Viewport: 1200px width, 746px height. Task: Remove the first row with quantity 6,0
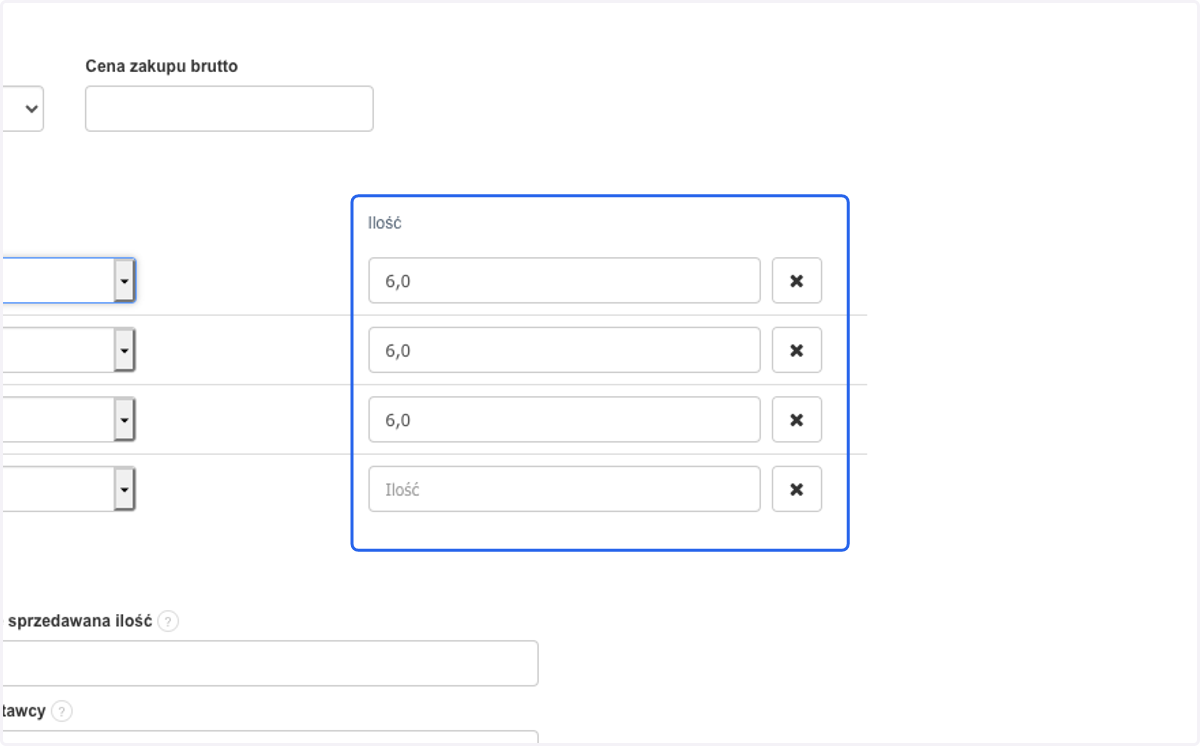[x=797, y=281]
